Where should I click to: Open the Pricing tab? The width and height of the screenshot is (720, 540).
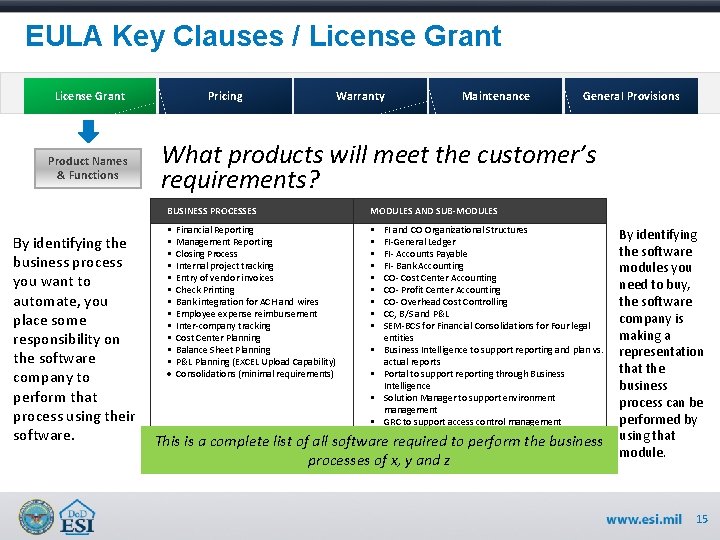point(225,96)
